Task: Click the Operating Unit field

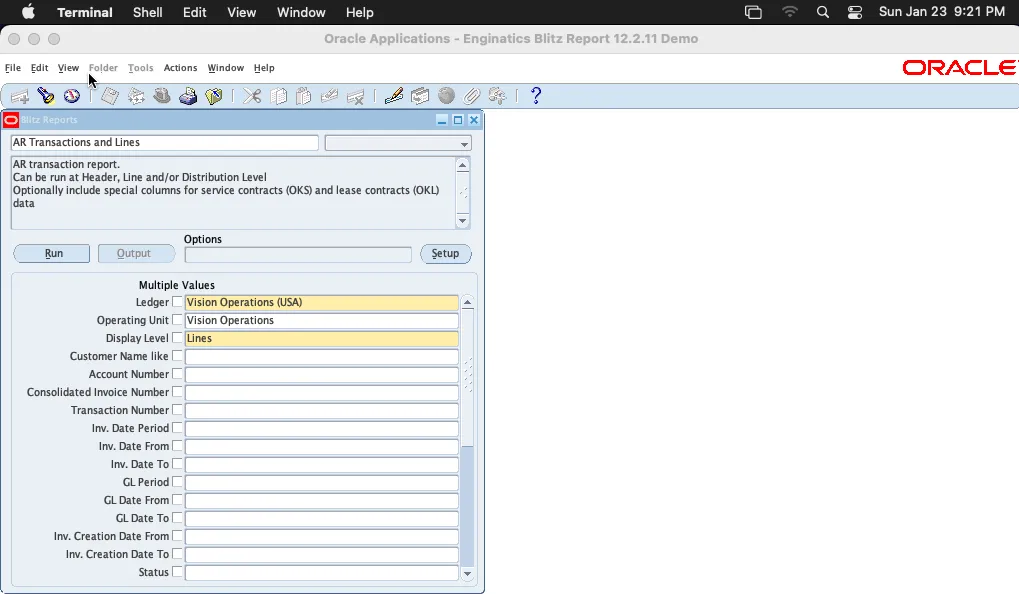Action: pos(322,320)
